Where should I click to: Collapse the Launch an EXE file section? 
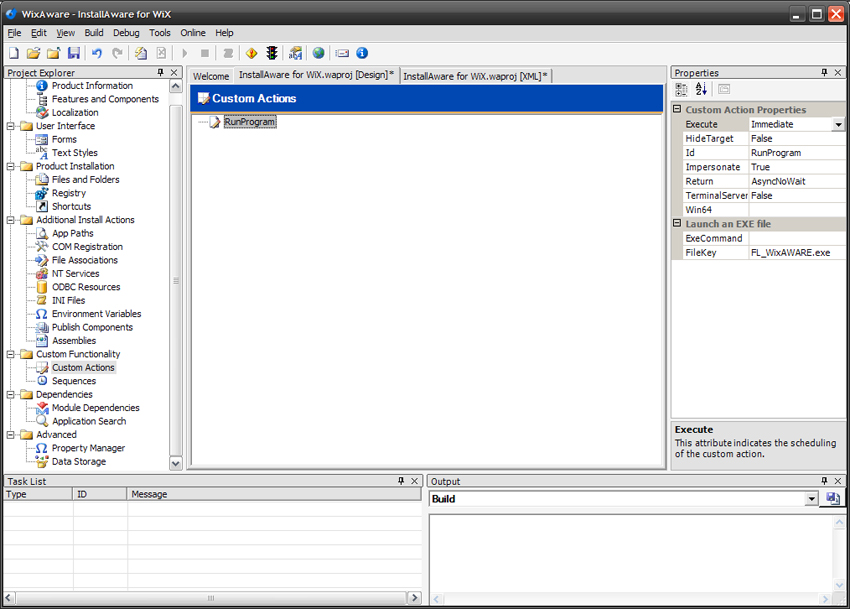pyautogui.click(x=677, y=223)
